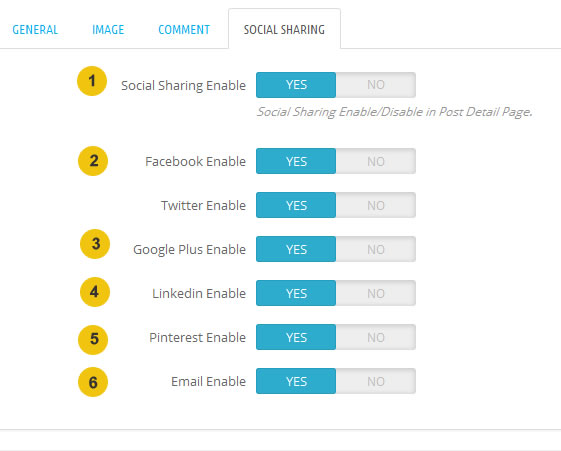Turn off Email Enable via NO
561x451 pixels.
point(376,381)
